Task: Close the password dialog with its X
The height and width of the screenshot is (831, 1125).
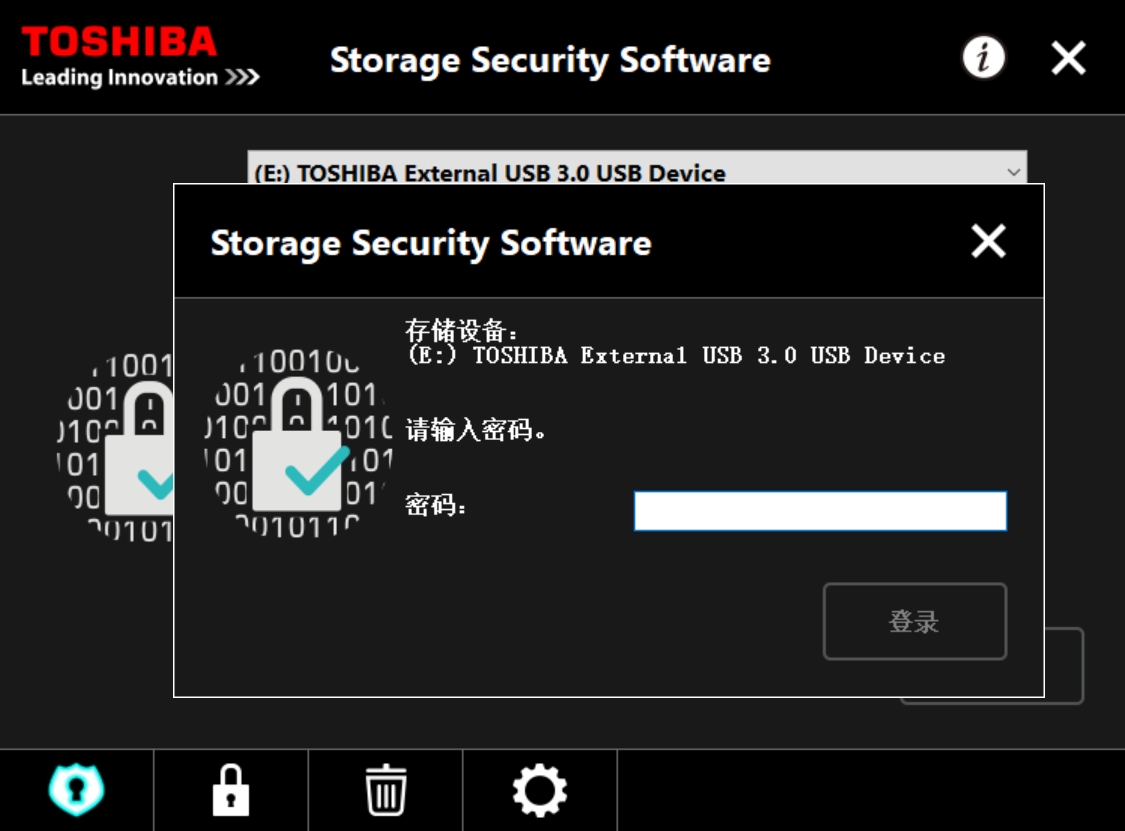Action: coord(989,240)
